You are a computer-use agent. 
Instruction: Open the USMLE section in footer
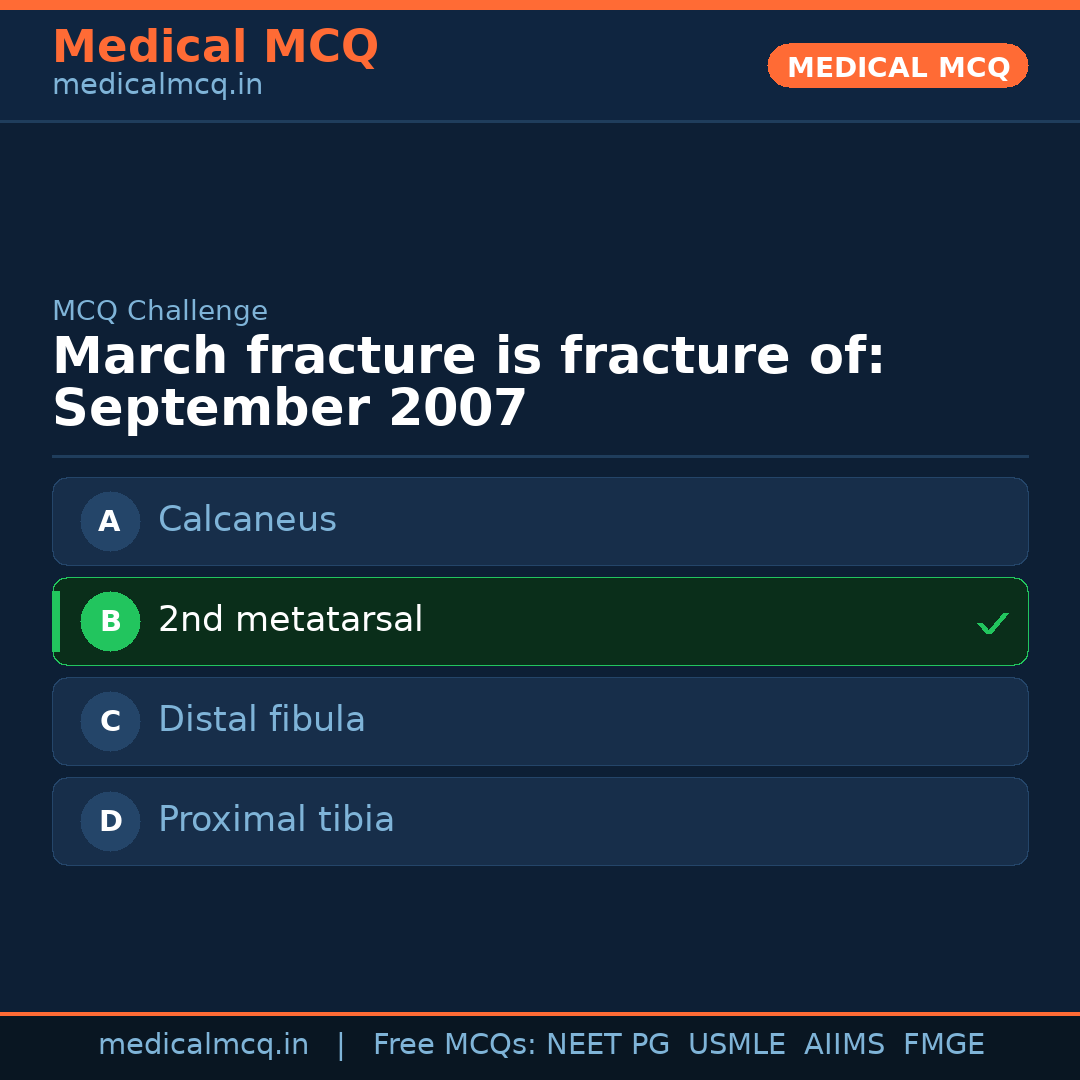[x=737, y=1043]
